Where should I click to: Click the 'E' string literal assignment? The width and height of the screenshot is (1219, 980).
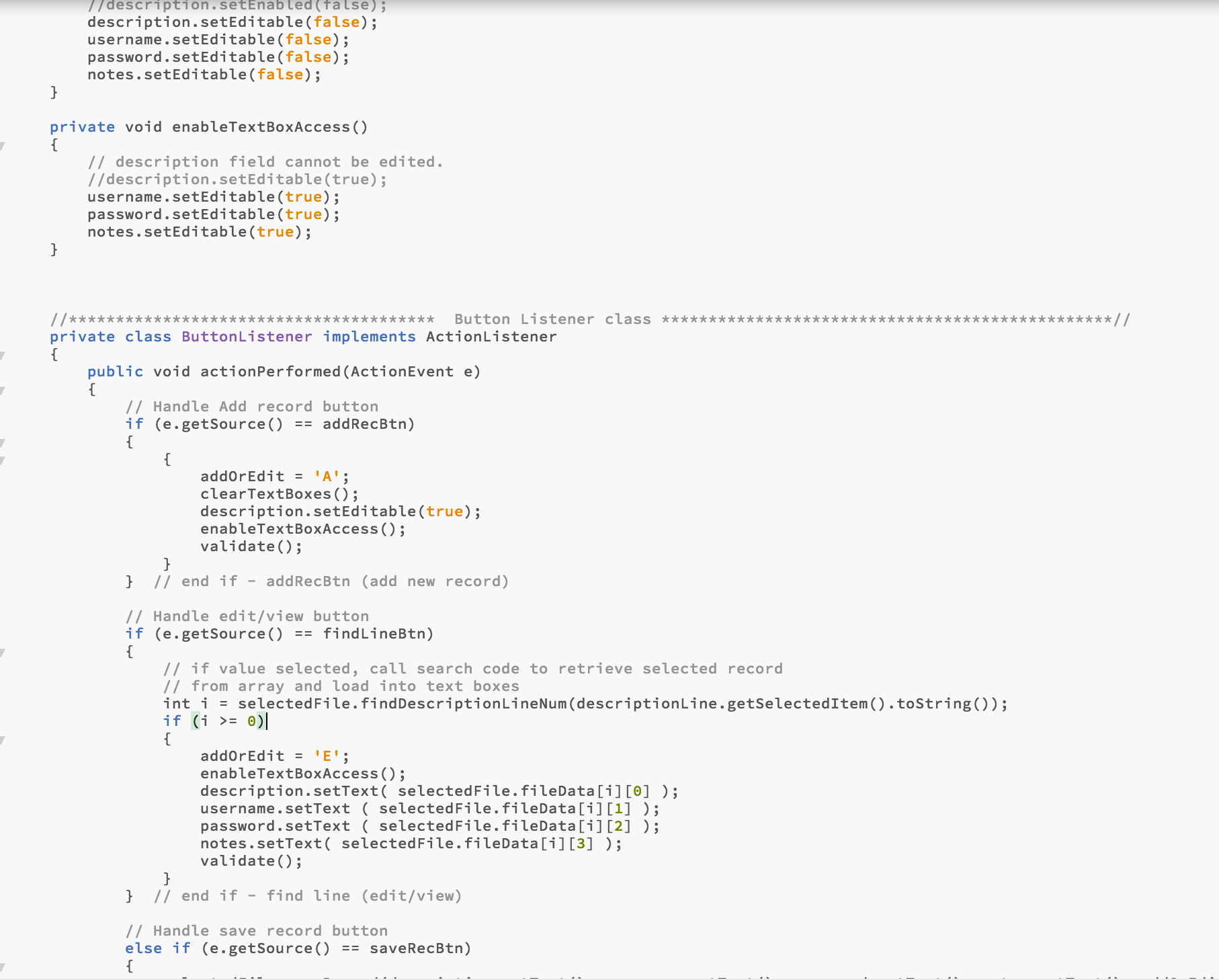[x=327, y=756]
